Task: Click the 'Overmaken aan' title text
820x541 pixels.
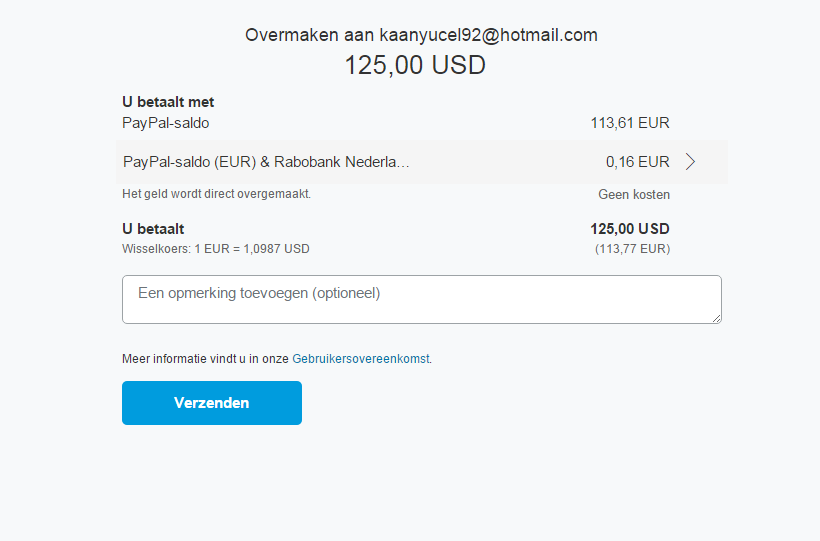Action: pyautogui.click(x=310, y=35)
